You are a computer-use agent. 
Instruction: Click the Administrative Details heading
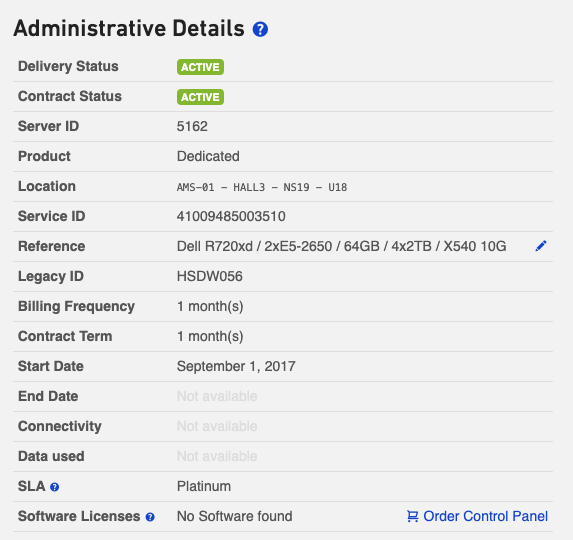coord(129,28)
